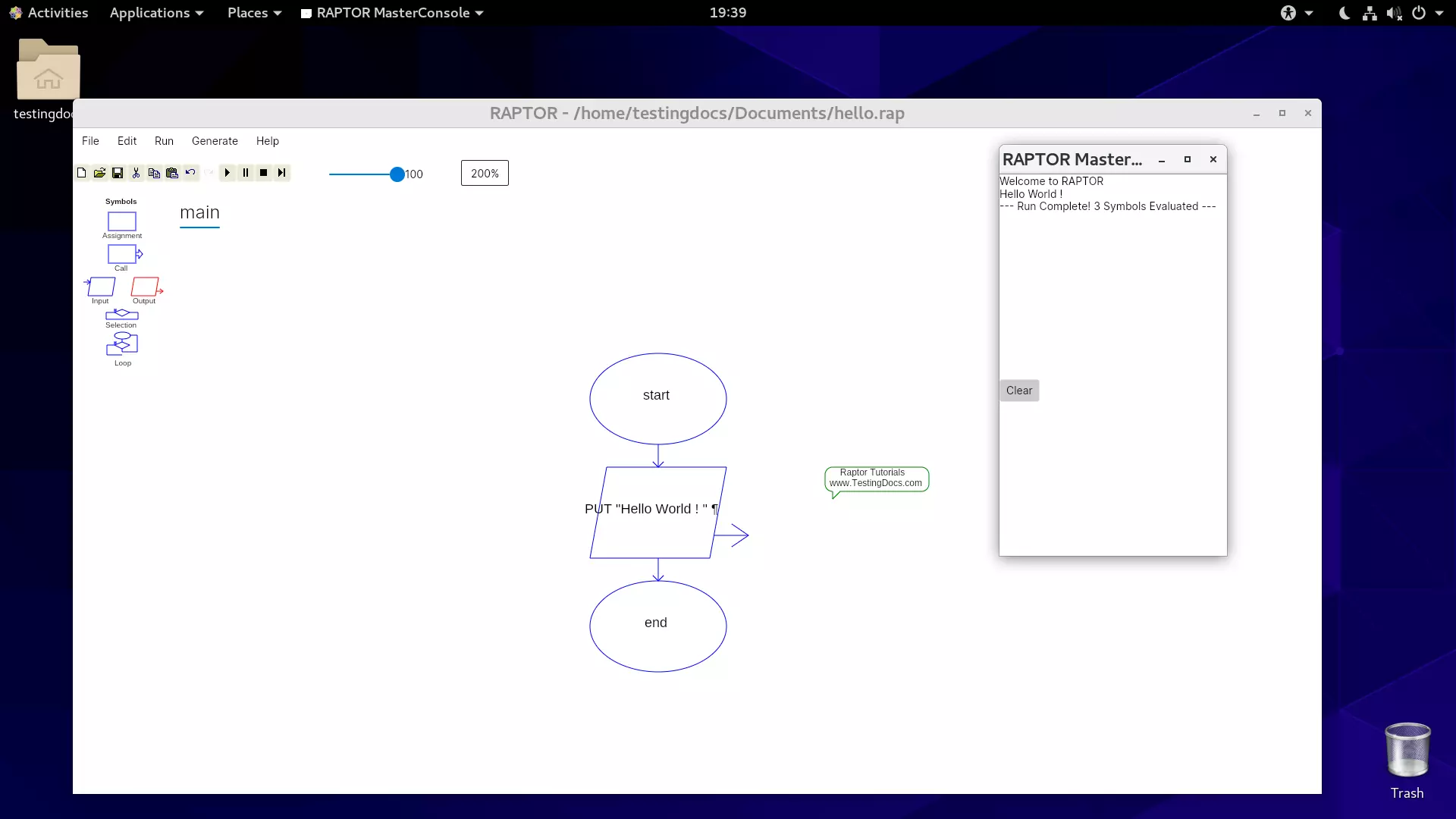Viewport: 1456px width, 819px height.
Task: Open the Generate menu
Action: (214, 140)
